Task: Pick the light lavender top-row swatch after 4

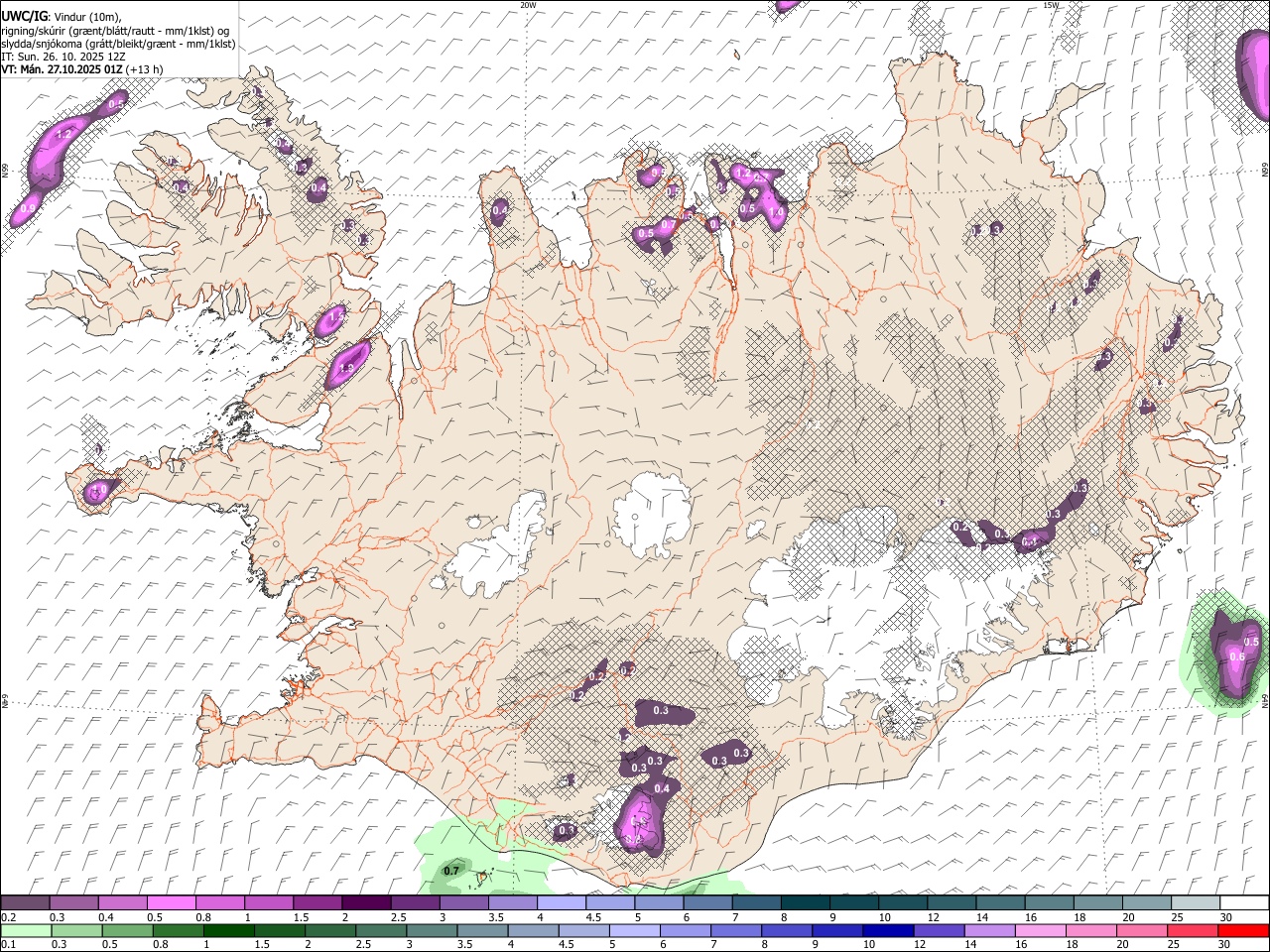Action: pos(562,903)
